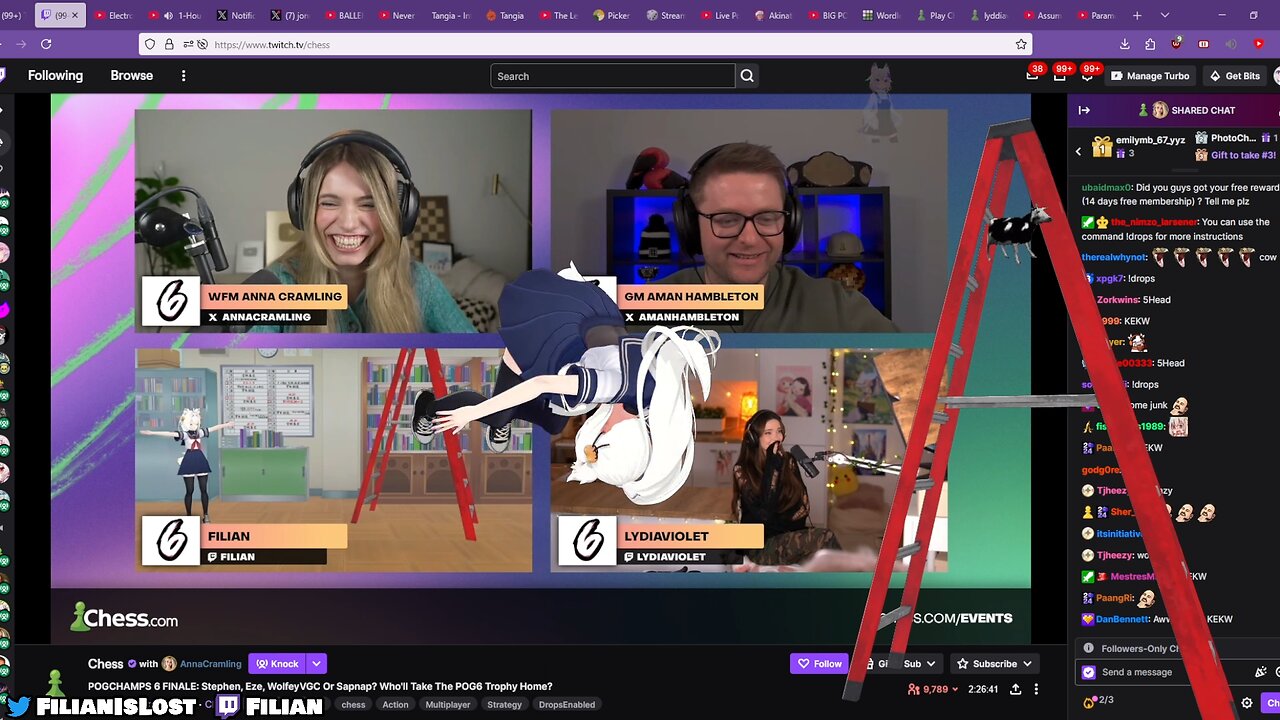This screenshot has width=1280, height=720.
Task: Click the Chess channel name
Action: tap(105, 663)
